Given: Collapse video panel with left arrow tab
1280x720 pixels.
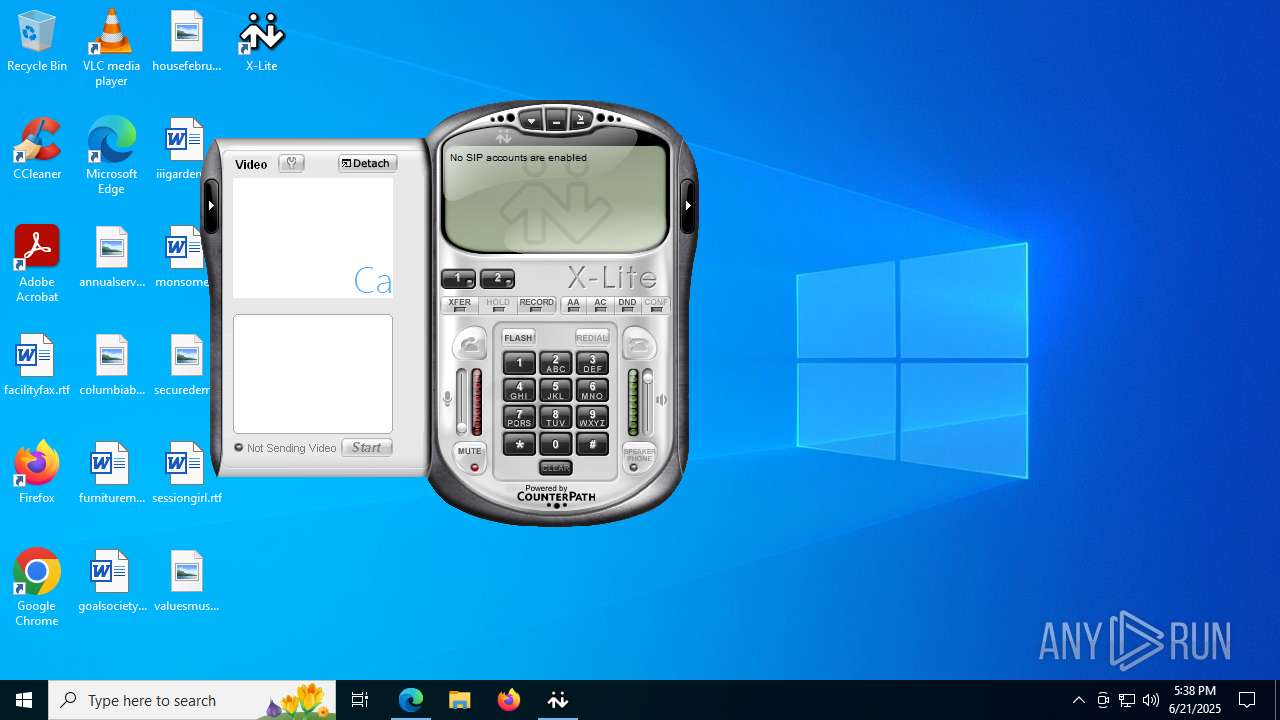Looking at the screenshot, I should coord(211,205).
